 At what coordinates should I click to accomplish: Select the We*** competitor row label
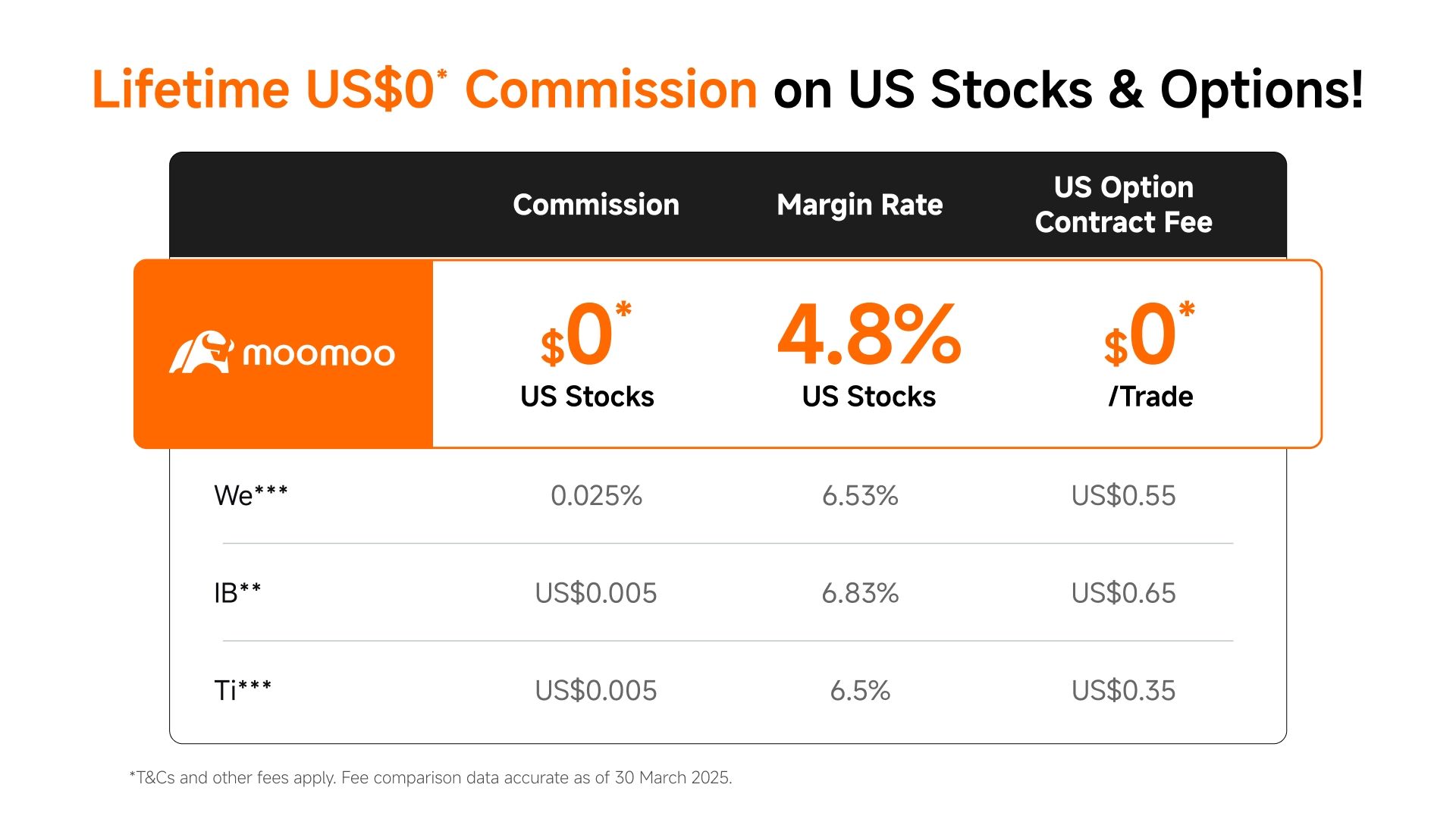pyautogui.click(x=251, y=496)
